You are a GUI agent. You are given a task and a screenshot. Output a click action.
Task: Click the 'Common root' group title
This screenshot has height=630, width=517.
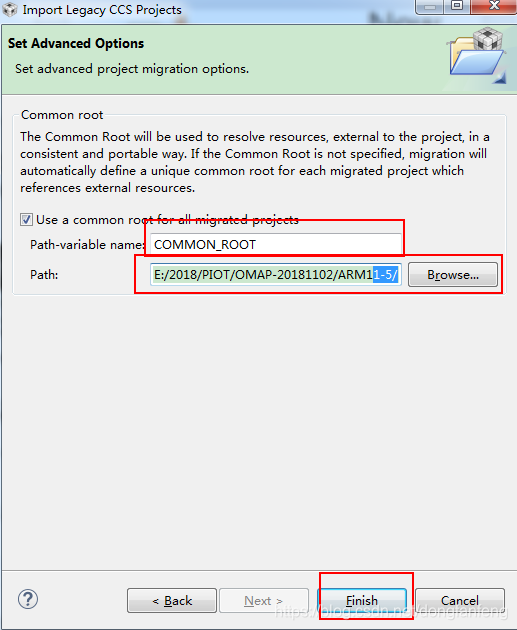click(62, 115)
